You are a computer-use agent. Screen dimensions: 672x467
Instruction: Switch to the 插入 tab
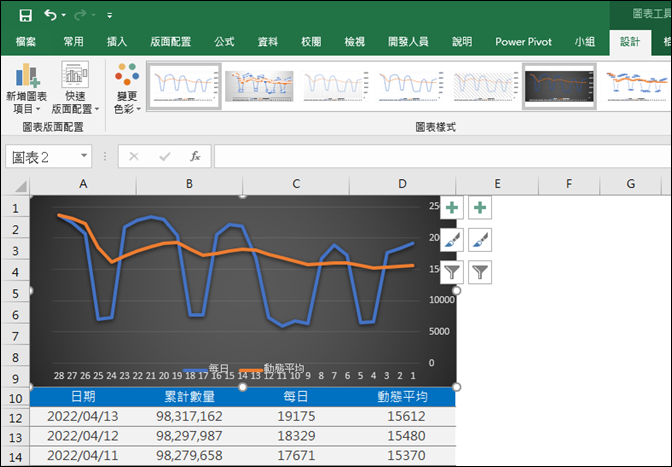point(117,42)
